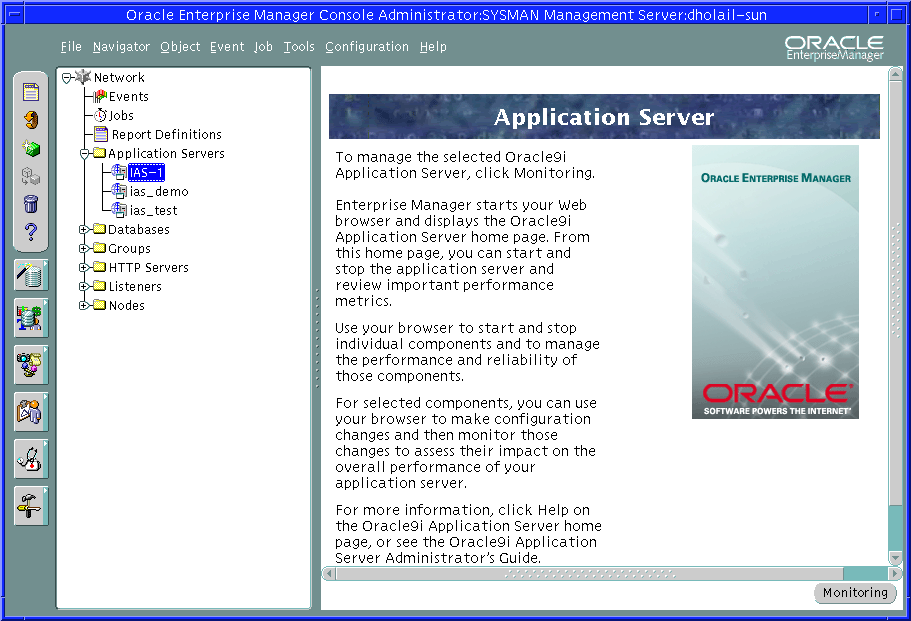Click the vertical scrollbar up arrow
The image size is (911, 621).
tap(895, 74)
